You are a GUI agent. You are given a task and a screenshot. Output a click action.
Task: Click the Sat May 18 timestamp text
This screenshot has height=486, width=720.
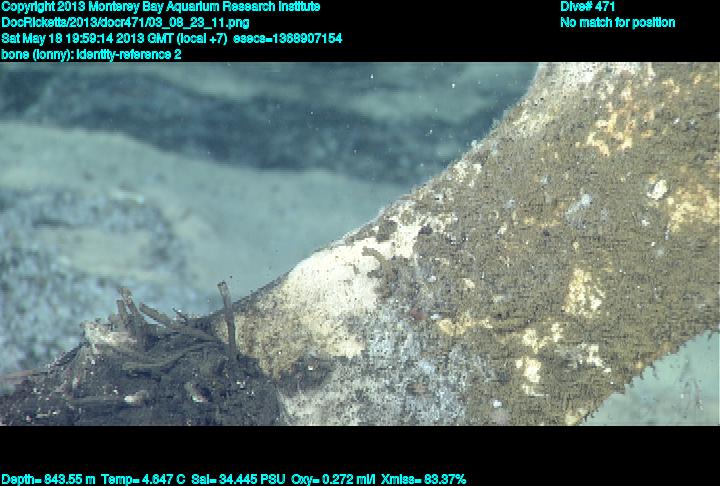click(114, 39)
